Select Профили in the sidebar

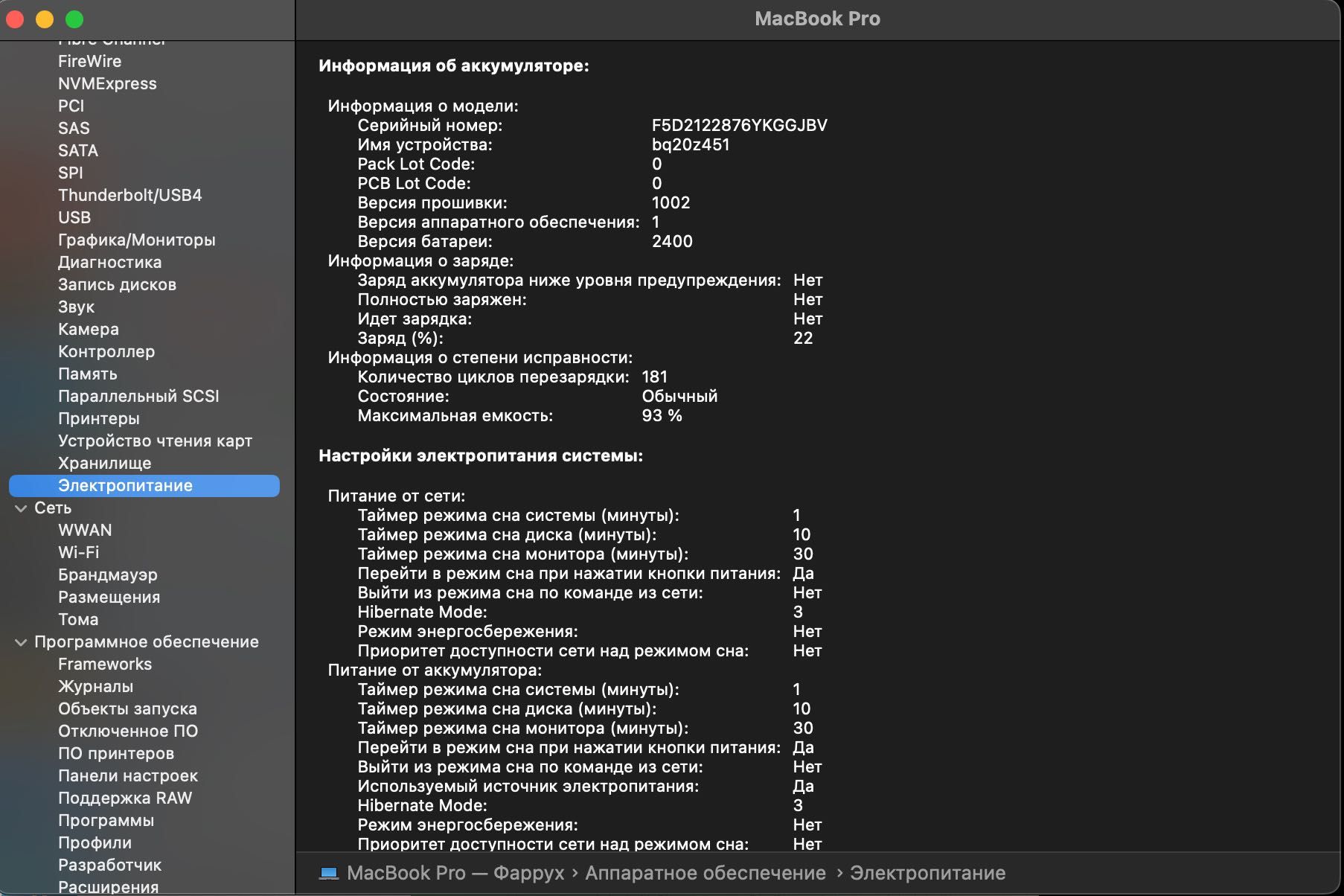click(x=95, y=842)
